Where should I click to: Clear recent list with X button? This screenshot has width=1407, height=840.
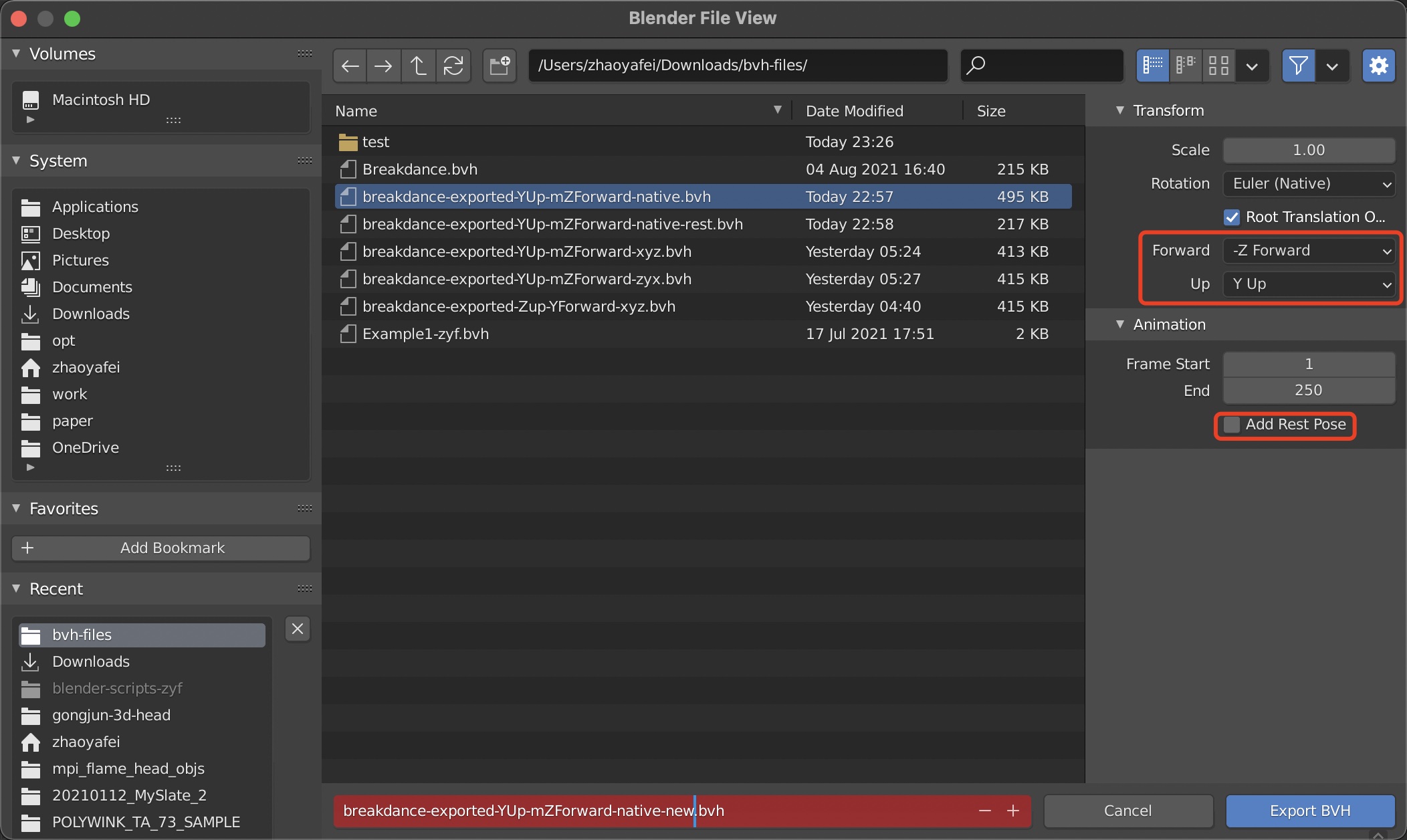(x=298, y=629)
